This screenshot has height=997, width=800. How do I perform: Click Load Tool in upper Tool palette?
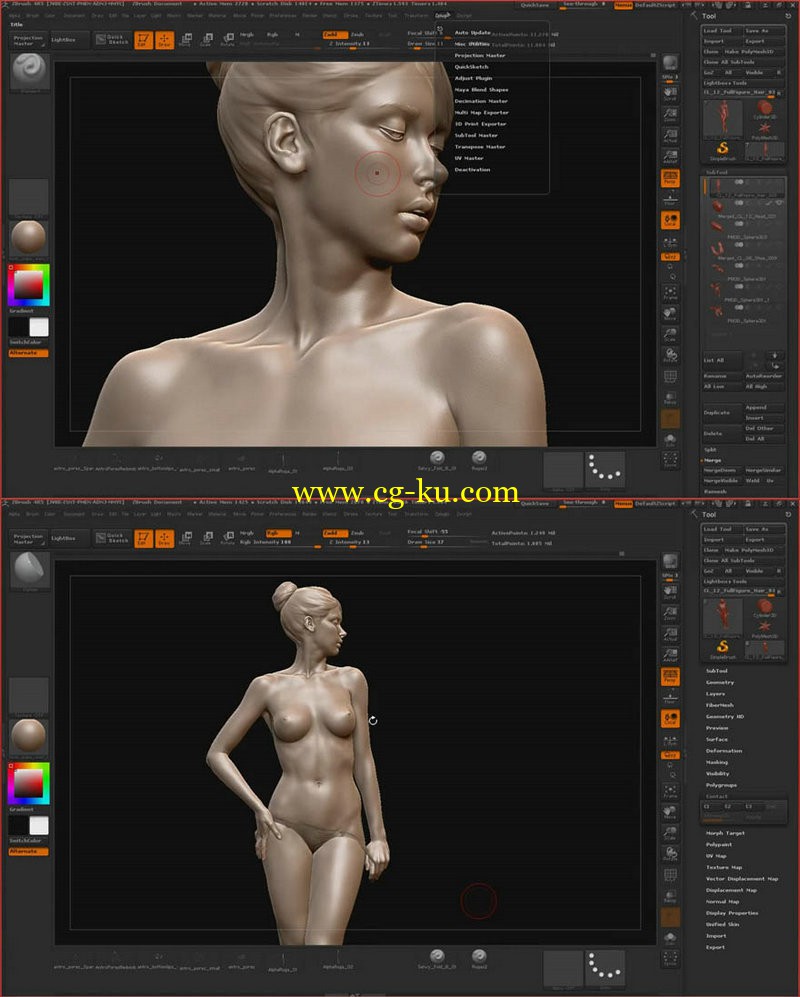coord(721,31)
